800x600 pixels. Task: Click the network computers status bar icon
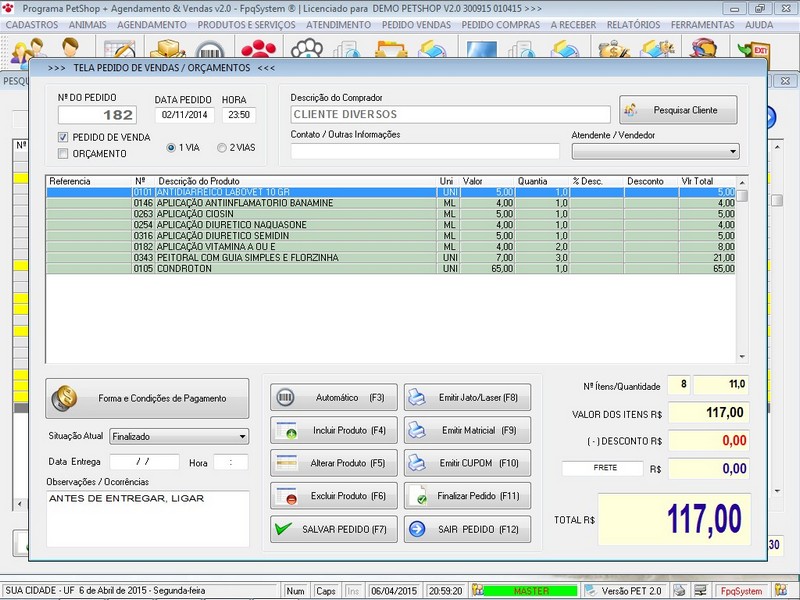pos(701,590)
